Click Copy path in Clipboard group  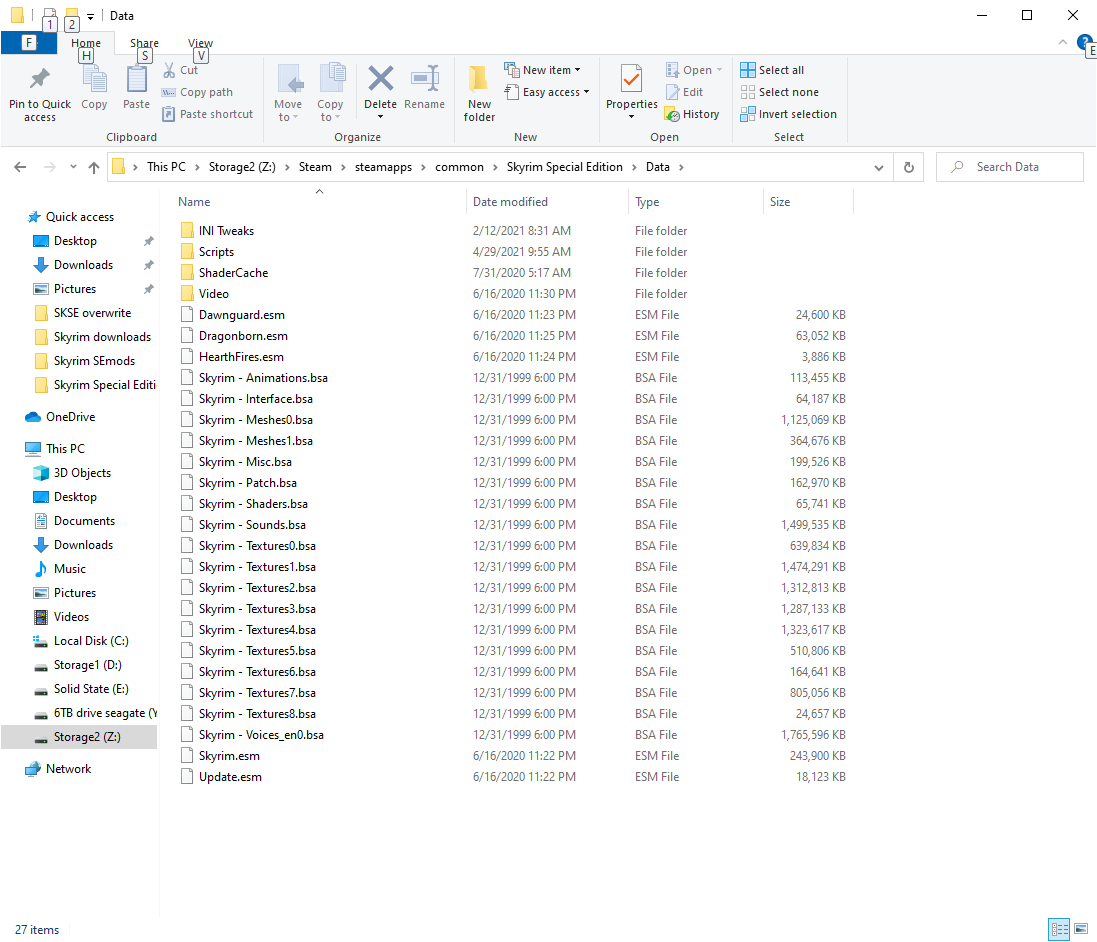click(198, 92)
